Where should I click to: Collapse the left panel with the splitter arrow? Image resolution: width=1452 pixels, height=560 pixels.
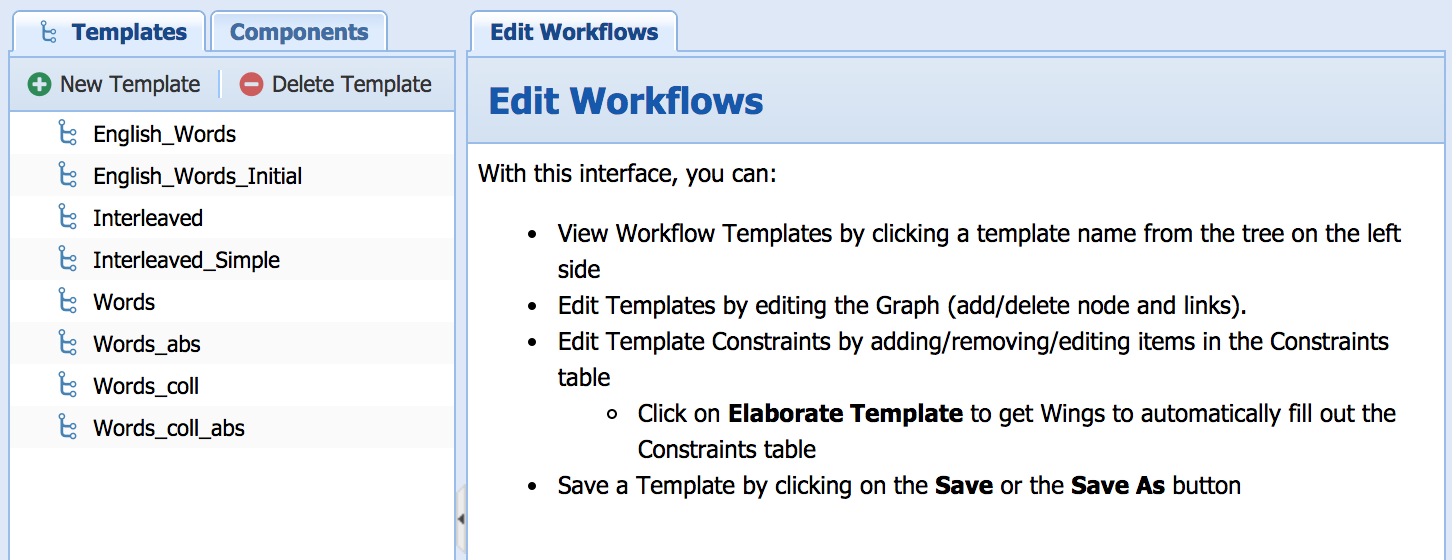click(461, 518)
